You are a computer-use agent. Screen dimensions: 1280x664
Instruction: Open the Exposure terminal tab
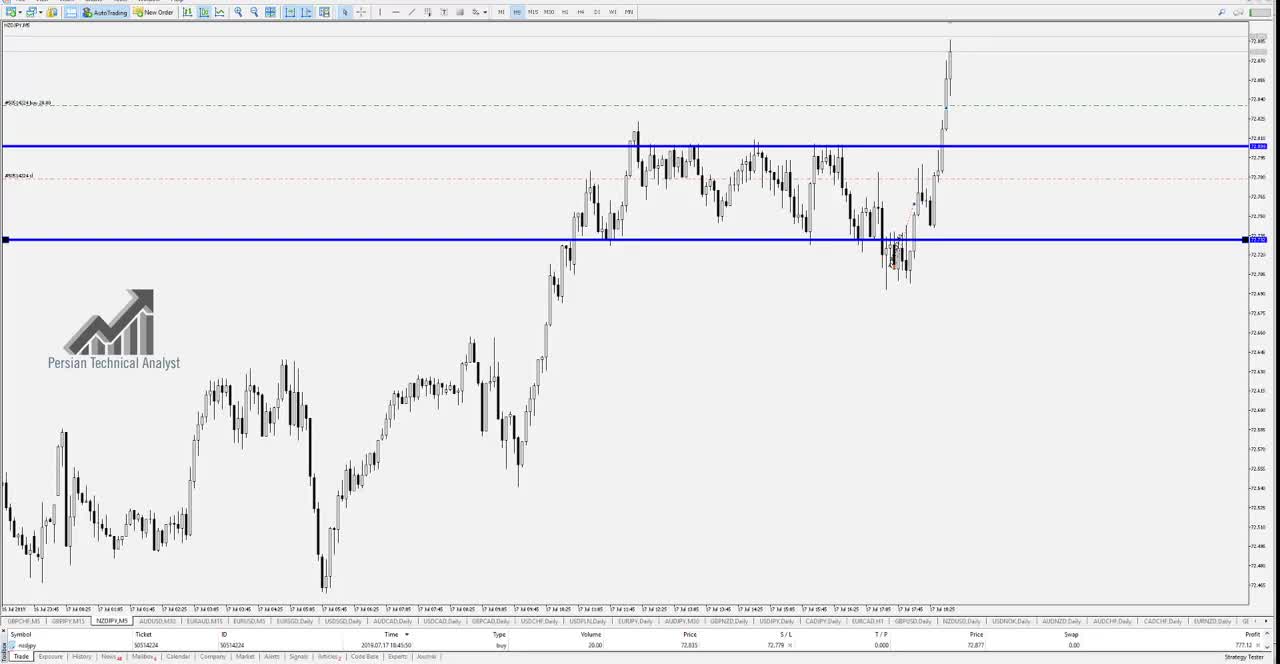pyautogui.click(x=50, y=656)
